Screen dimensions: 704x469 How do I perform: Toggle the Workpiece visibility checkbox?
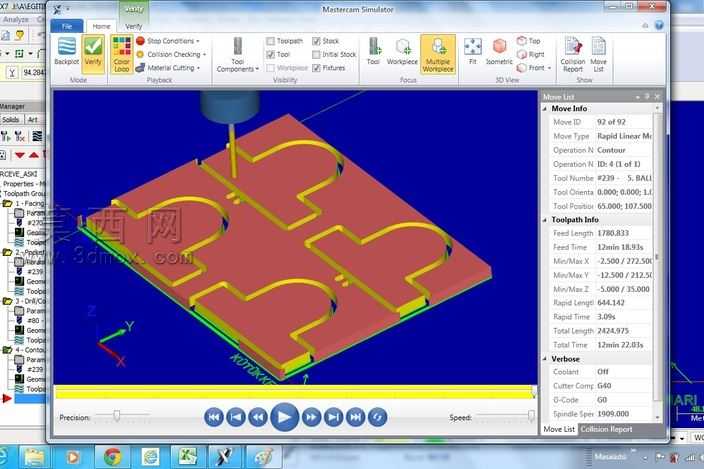270,68
